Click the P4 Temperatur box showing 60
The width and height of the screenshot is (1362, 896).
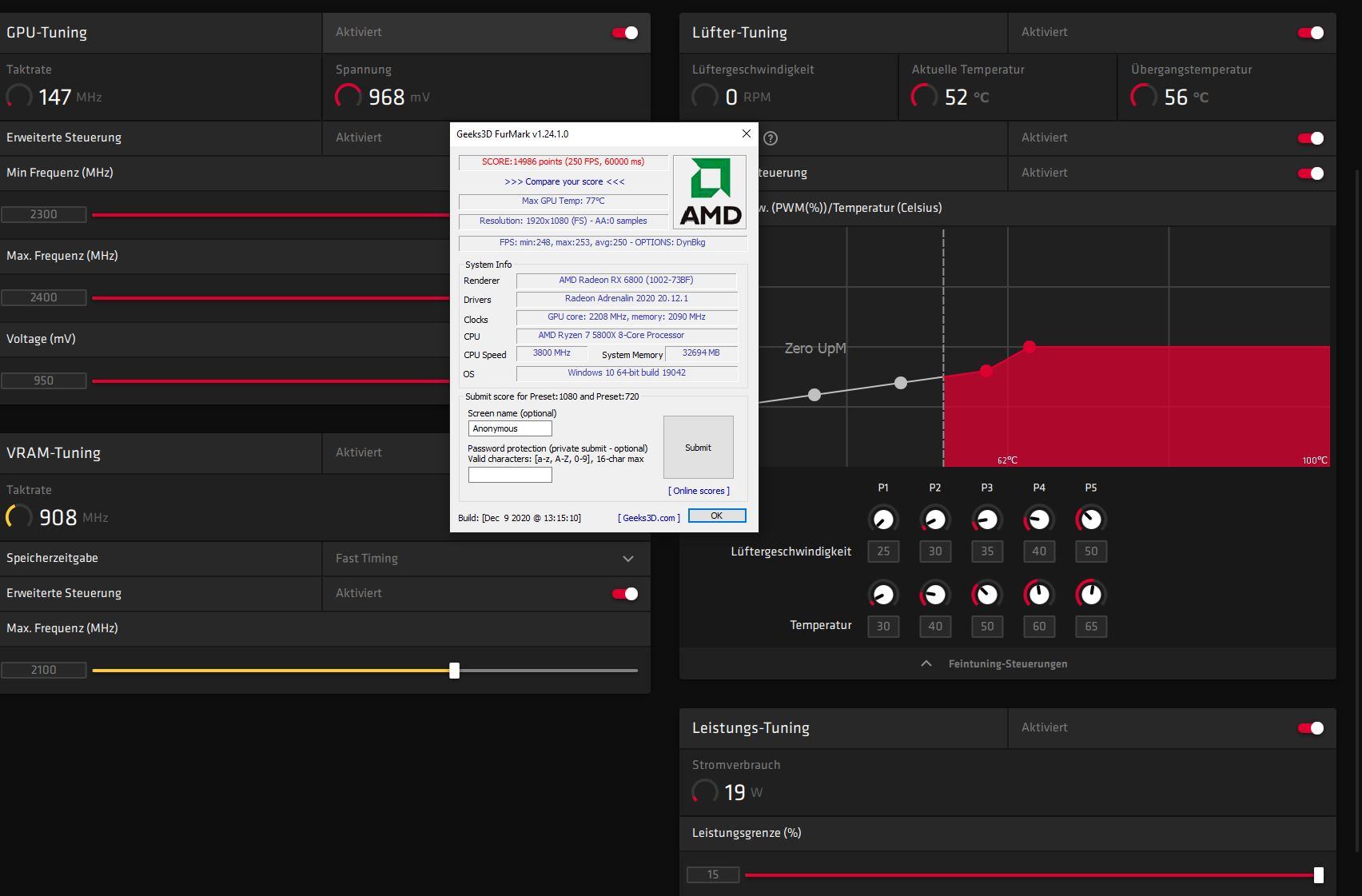point(1039,627)
